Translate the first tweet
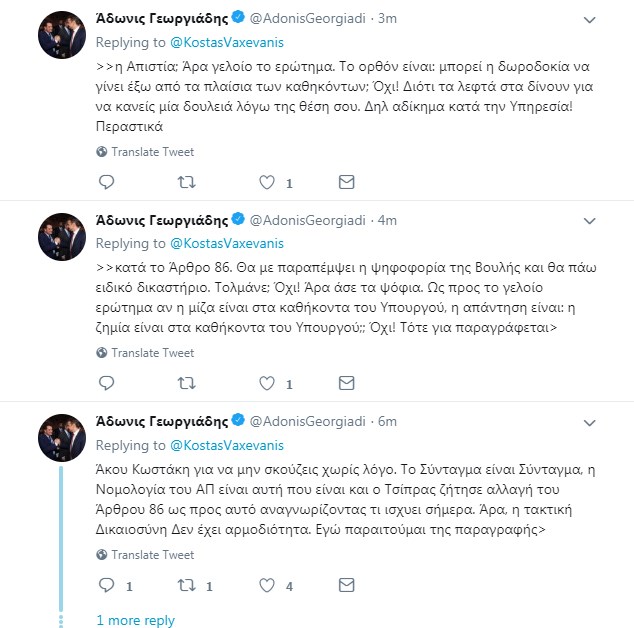 click(145, 152)
